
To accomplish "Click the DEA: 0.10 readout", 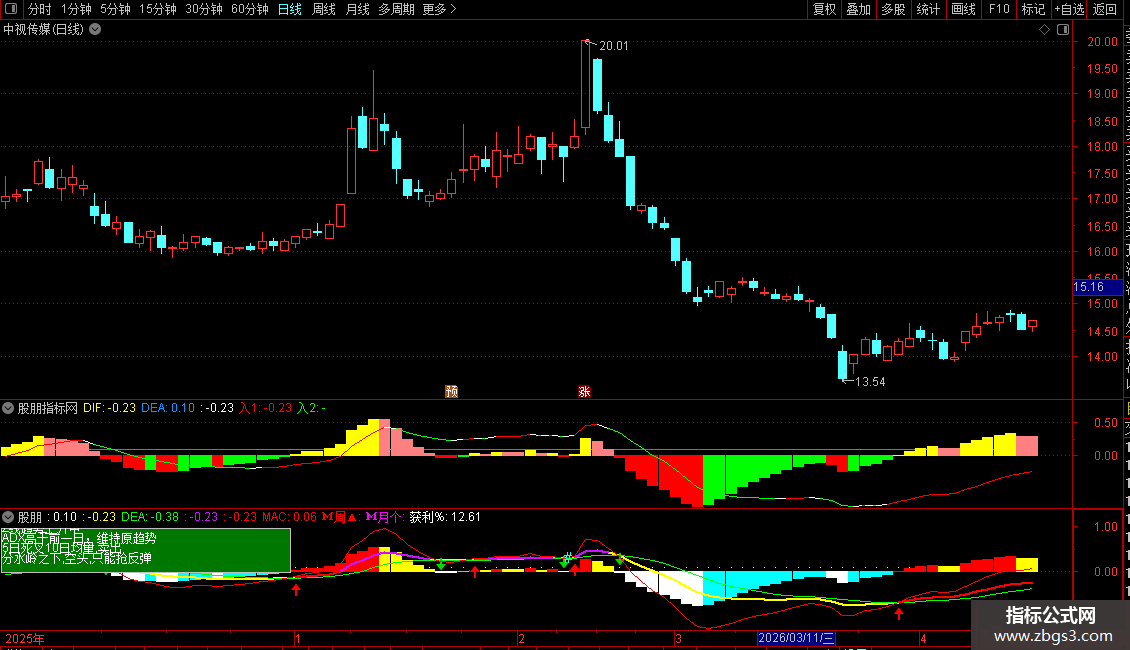I will tap(168, 408).
